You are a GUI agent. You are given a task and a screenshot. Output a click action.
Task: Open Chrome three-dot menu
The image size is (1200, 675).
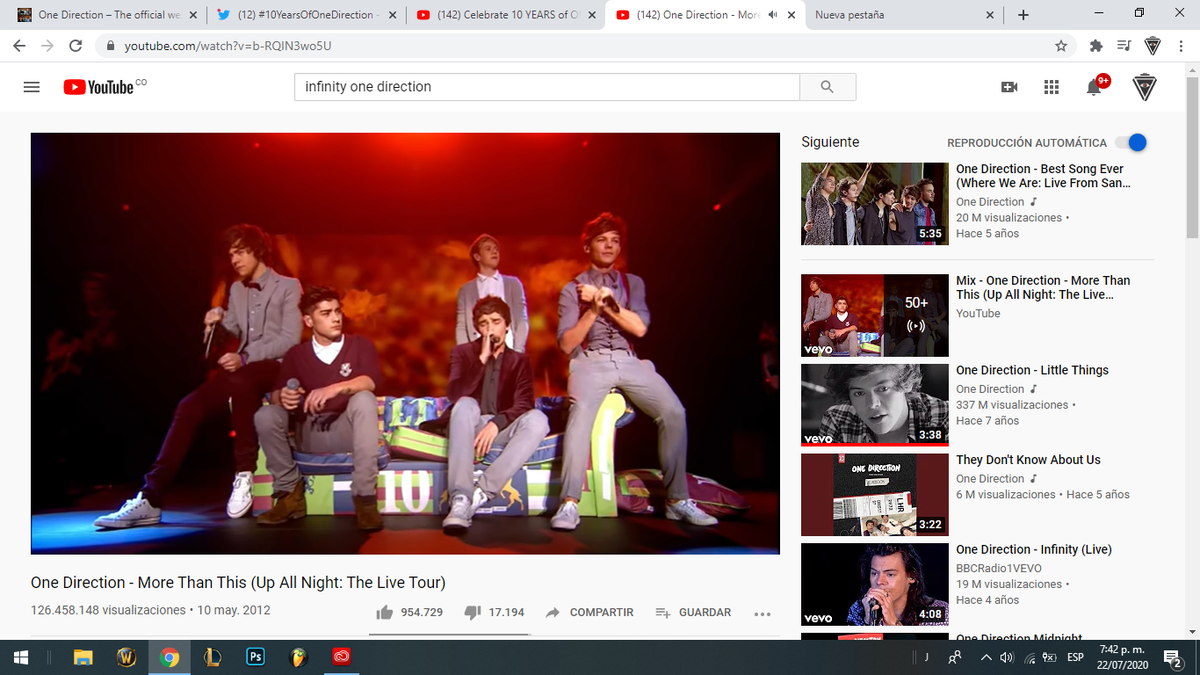(1180, 46)
